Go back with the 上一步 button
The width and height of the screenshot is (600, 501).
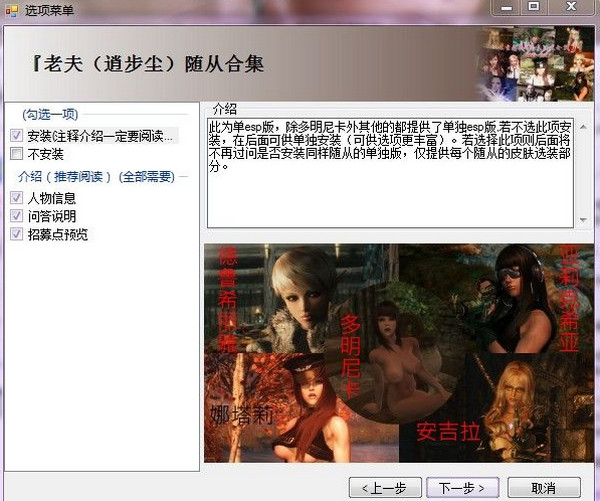click(x=385, y=488)
